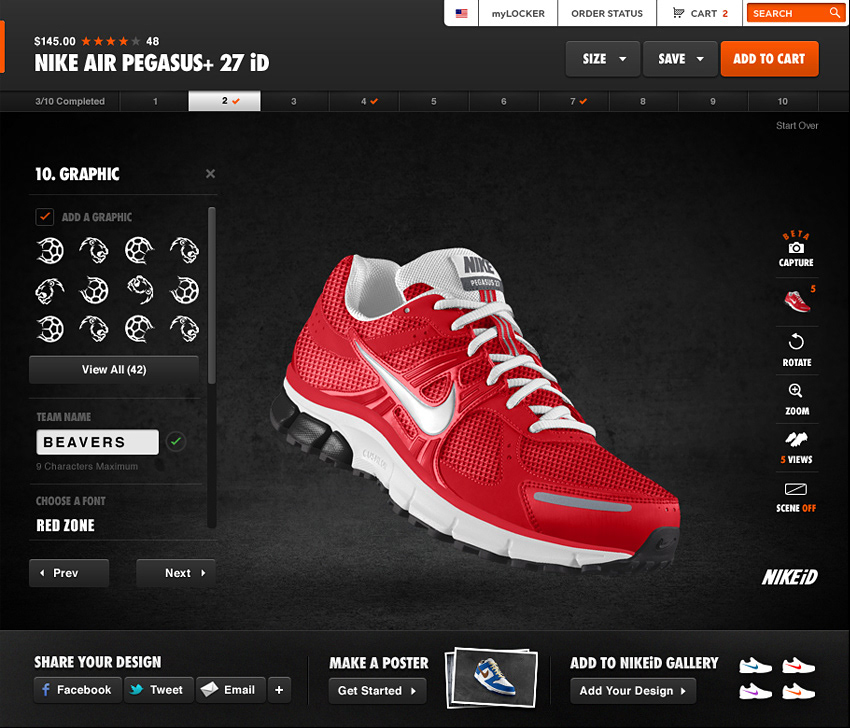Select the third graphic in top row

[139, 250]
